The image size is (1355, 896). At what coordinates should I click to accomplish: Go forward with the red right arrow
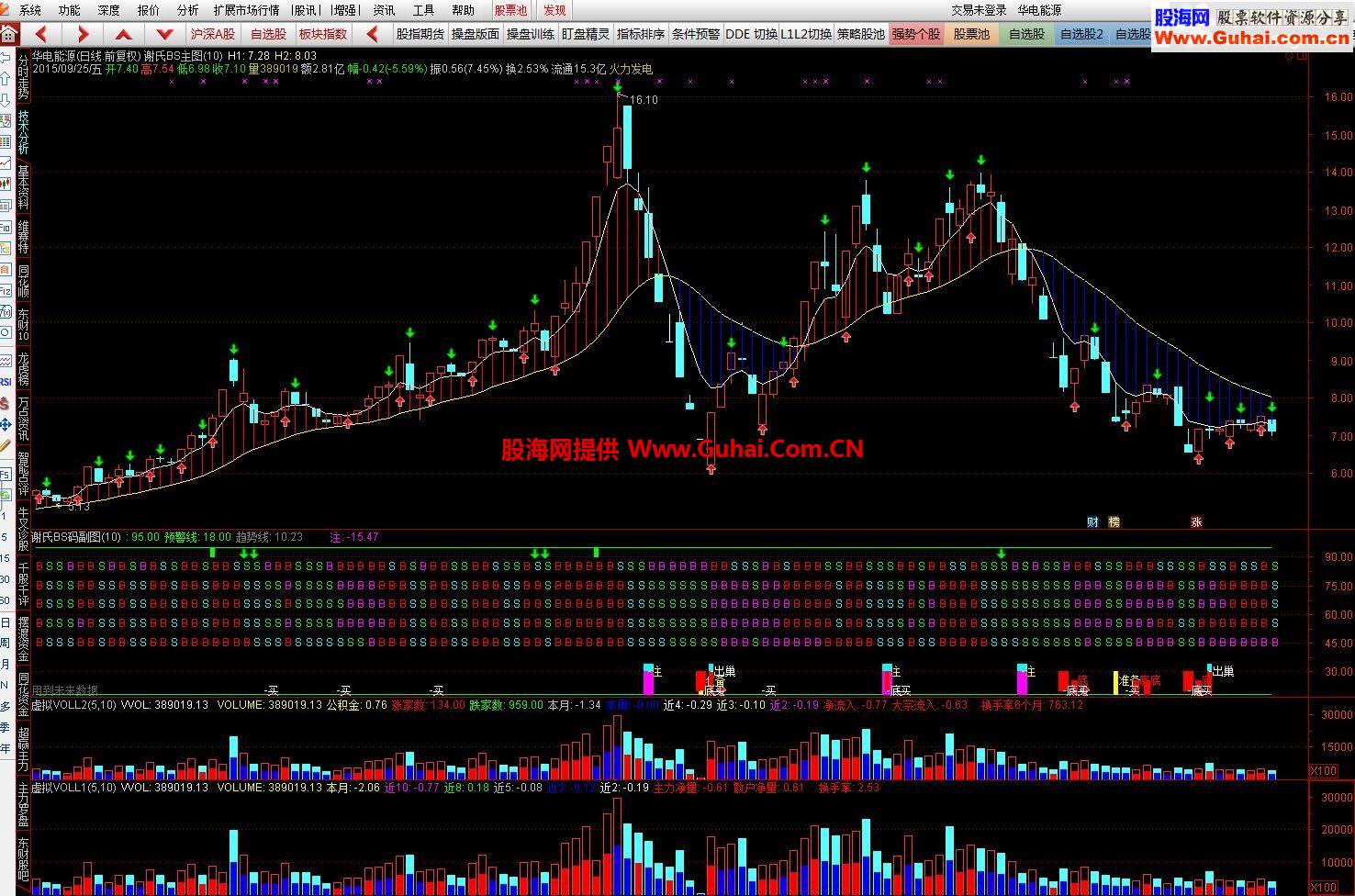pos(83,34)
